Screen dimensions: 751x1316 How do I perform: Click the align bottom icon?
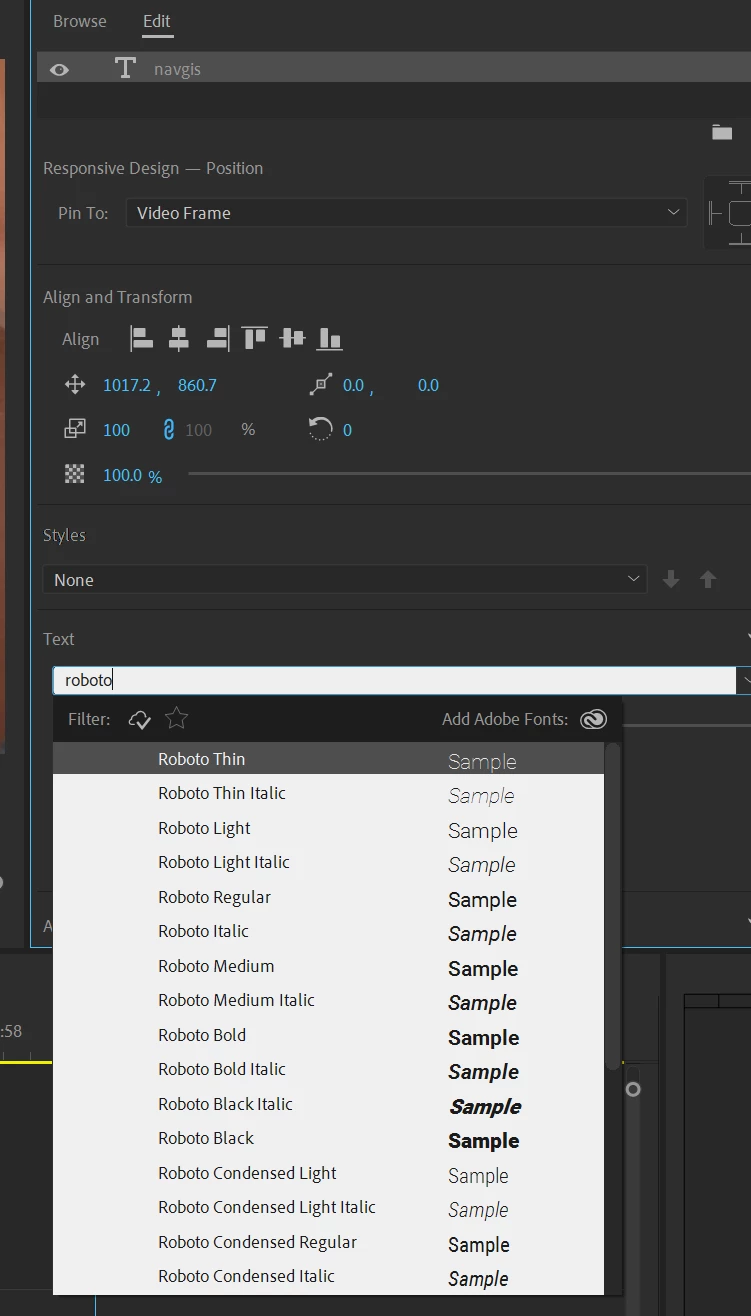(330, 339)
